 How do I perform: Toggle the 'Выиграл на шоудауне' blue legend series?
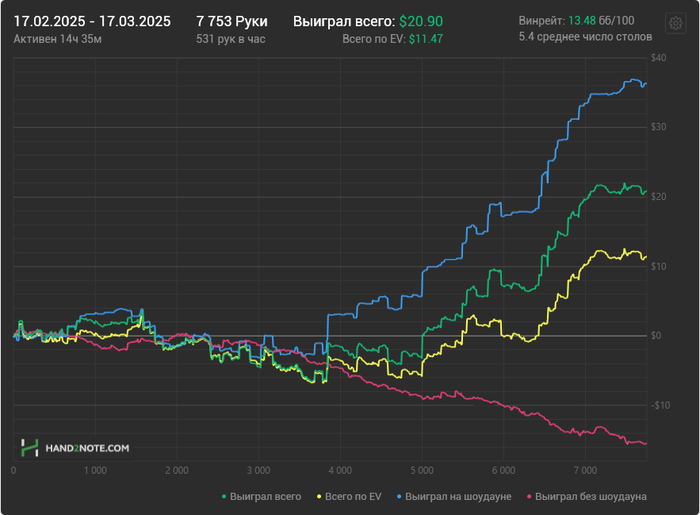pyautogui.click(x=454, y=496)
